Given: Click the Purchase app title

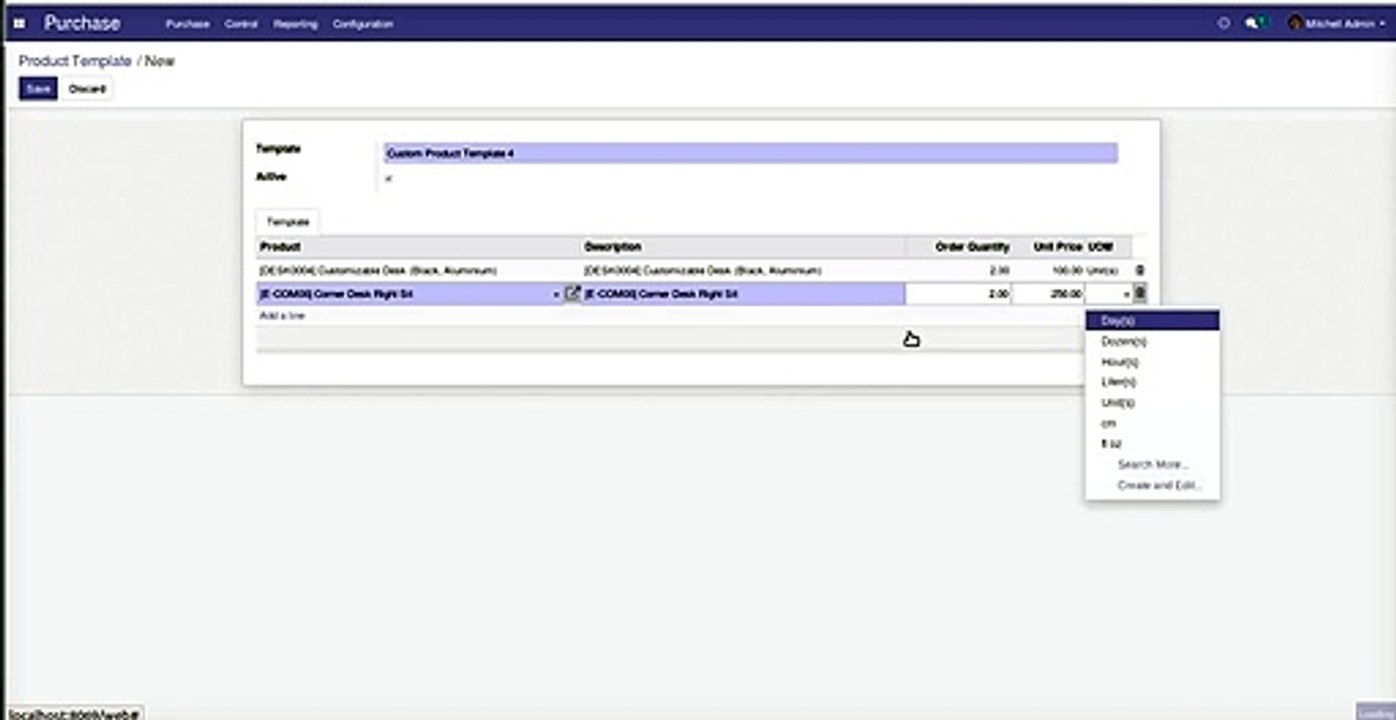Looking at the screenshot, I should [x=82, y=23].
